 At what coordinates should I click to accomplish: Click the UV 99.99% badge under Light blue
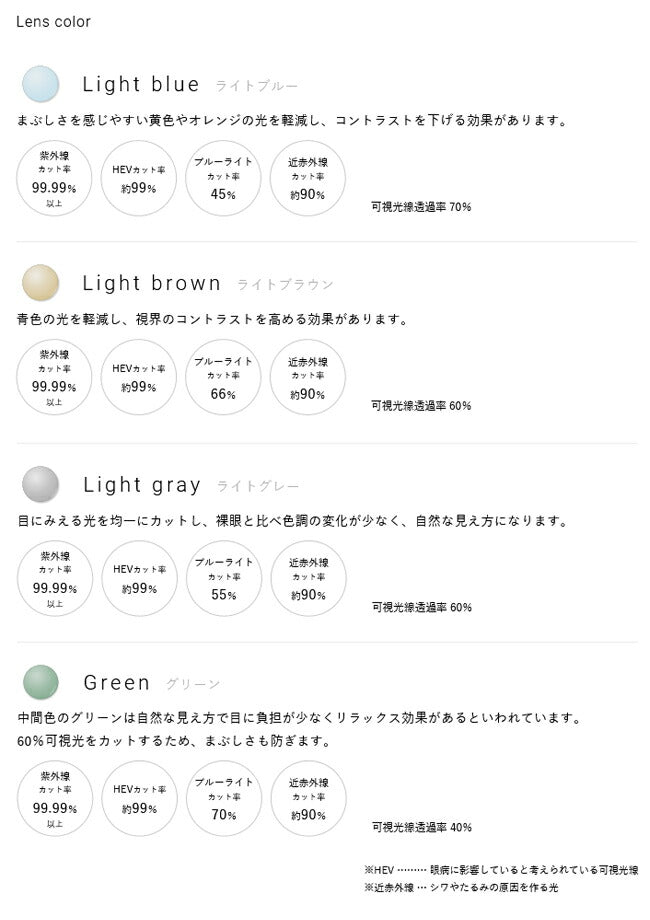(54, 178)
